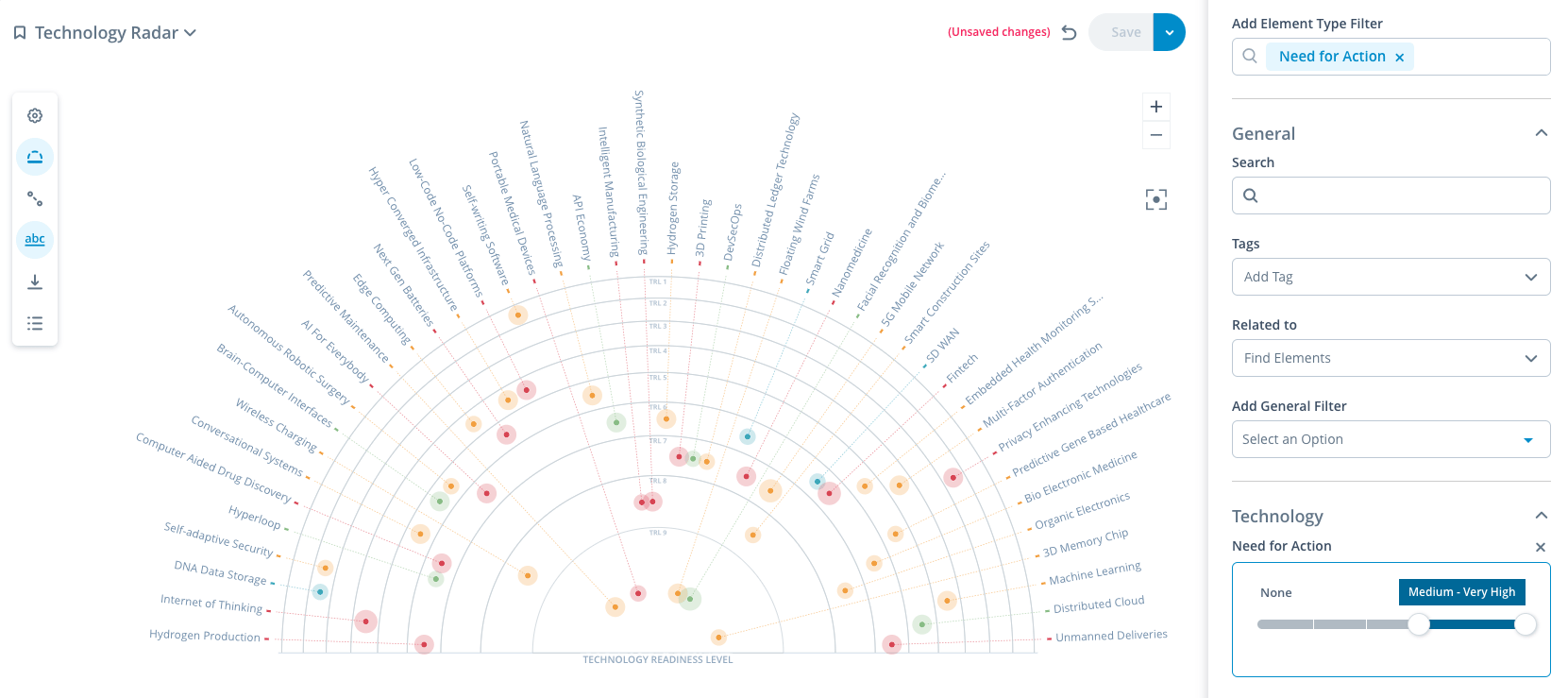Collapse the Technology section

[x=1542, y=516]
